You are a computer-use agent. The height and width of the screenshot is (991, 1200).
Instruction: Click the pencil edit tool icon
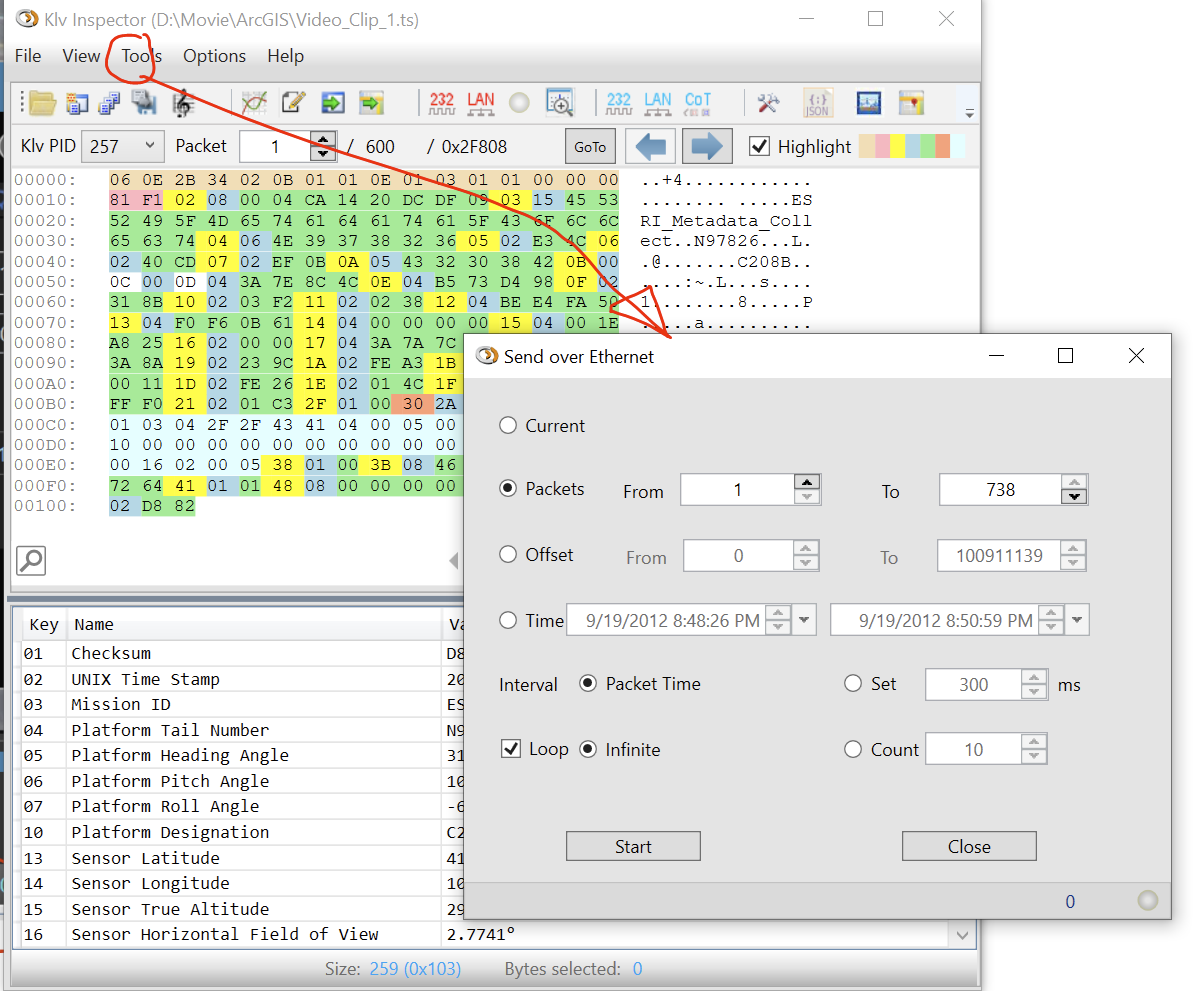(x=291, y=102)
